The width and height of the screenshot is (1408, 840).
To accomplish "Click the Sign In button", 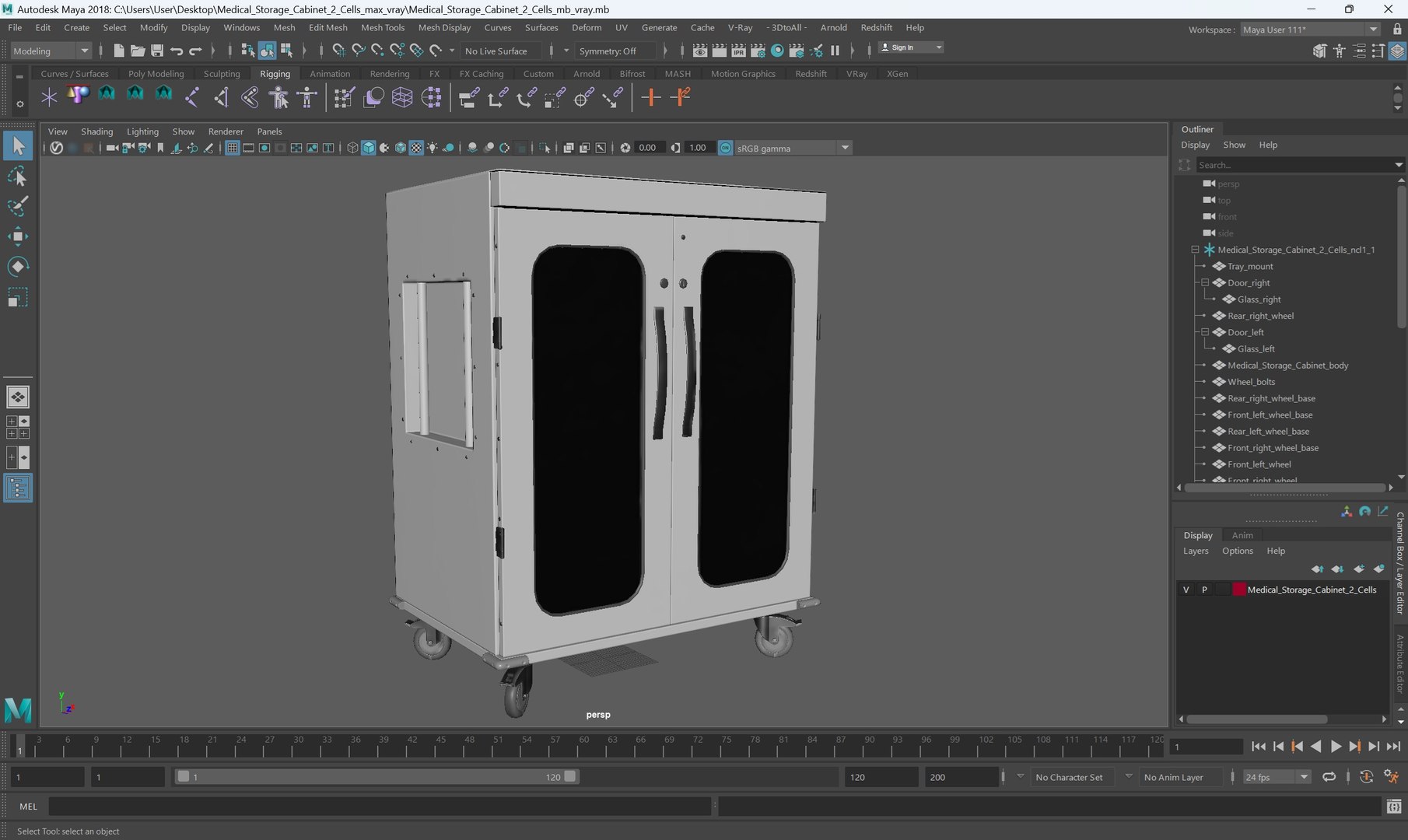I will (911, 47).
